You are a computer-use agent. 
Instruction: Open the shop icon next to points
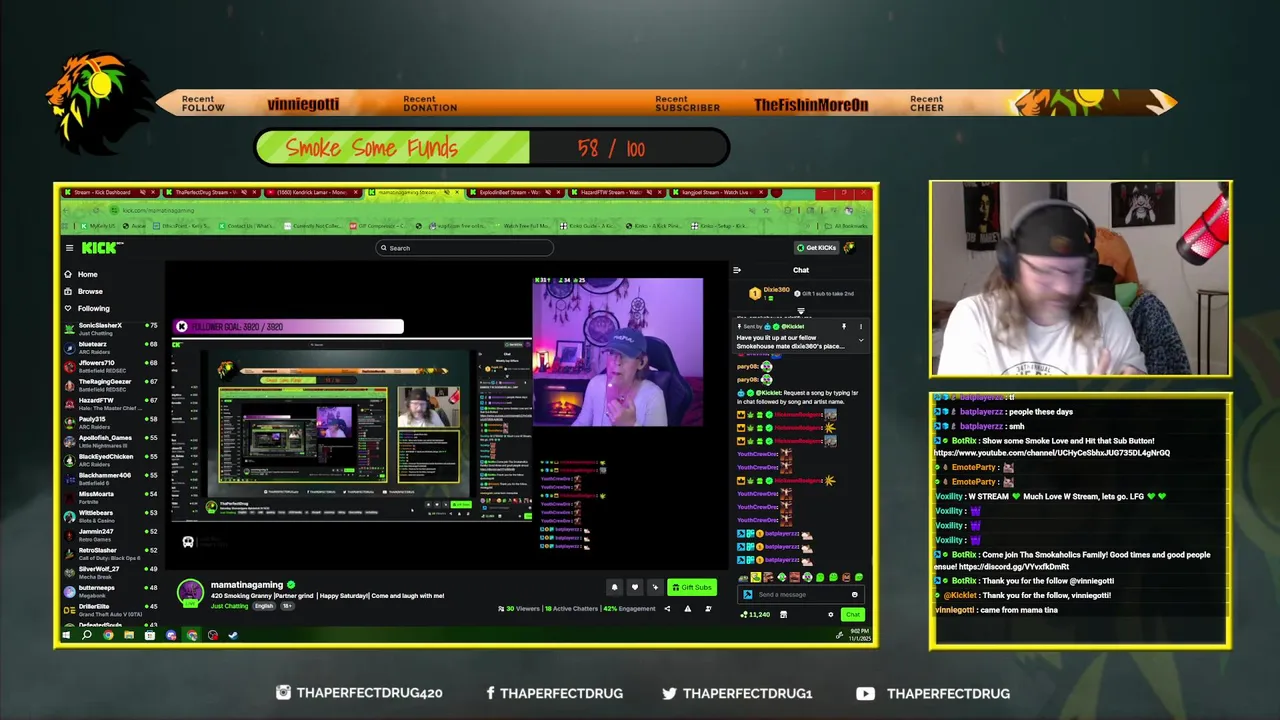pos(783,614)
